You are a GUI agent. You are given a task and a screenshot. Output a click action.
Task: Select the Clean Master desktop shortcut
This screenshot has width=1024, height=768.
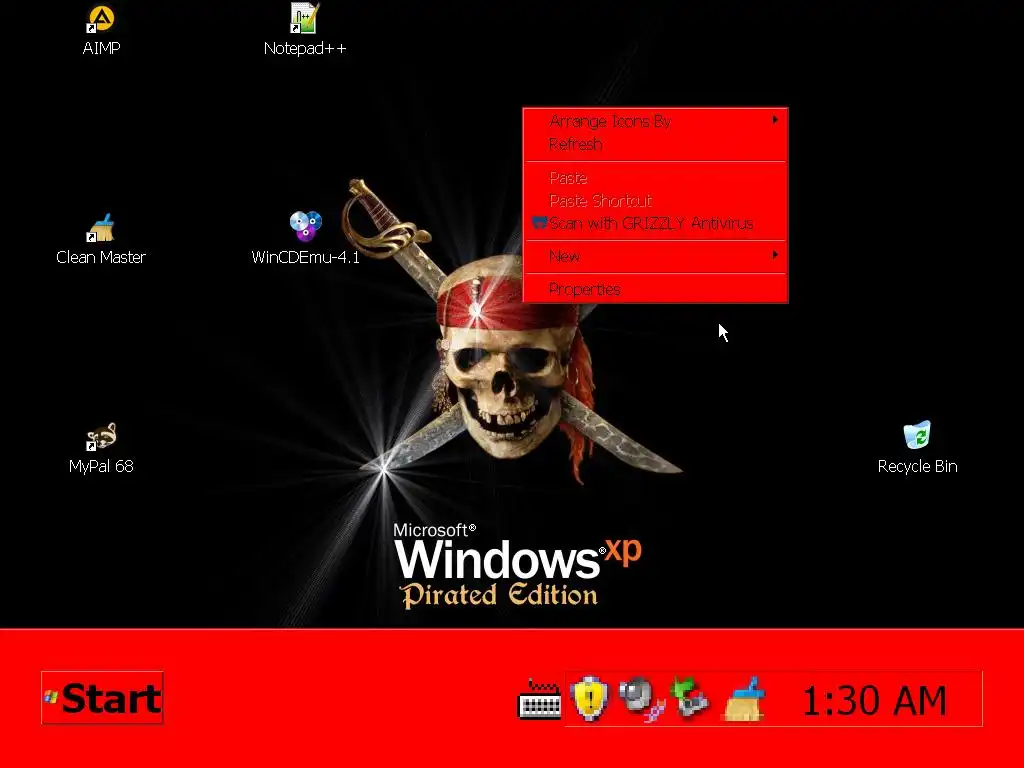point(101,228)
